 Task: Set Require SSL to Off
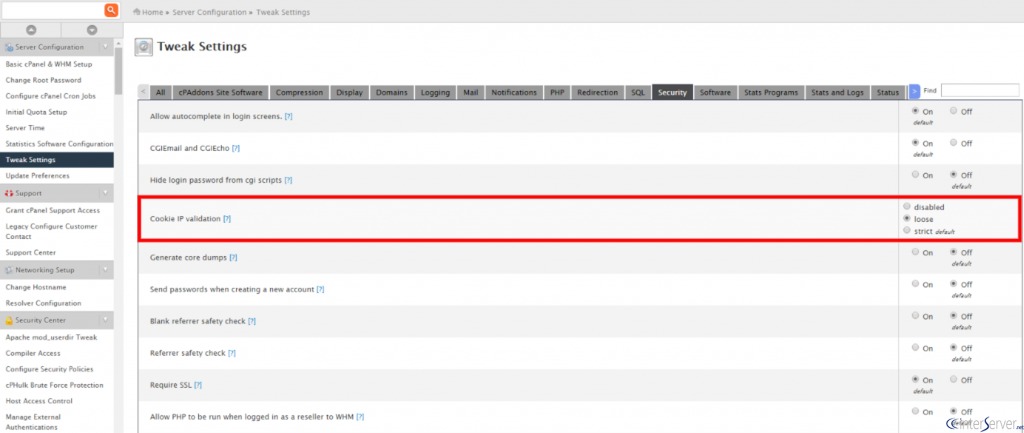954,379
